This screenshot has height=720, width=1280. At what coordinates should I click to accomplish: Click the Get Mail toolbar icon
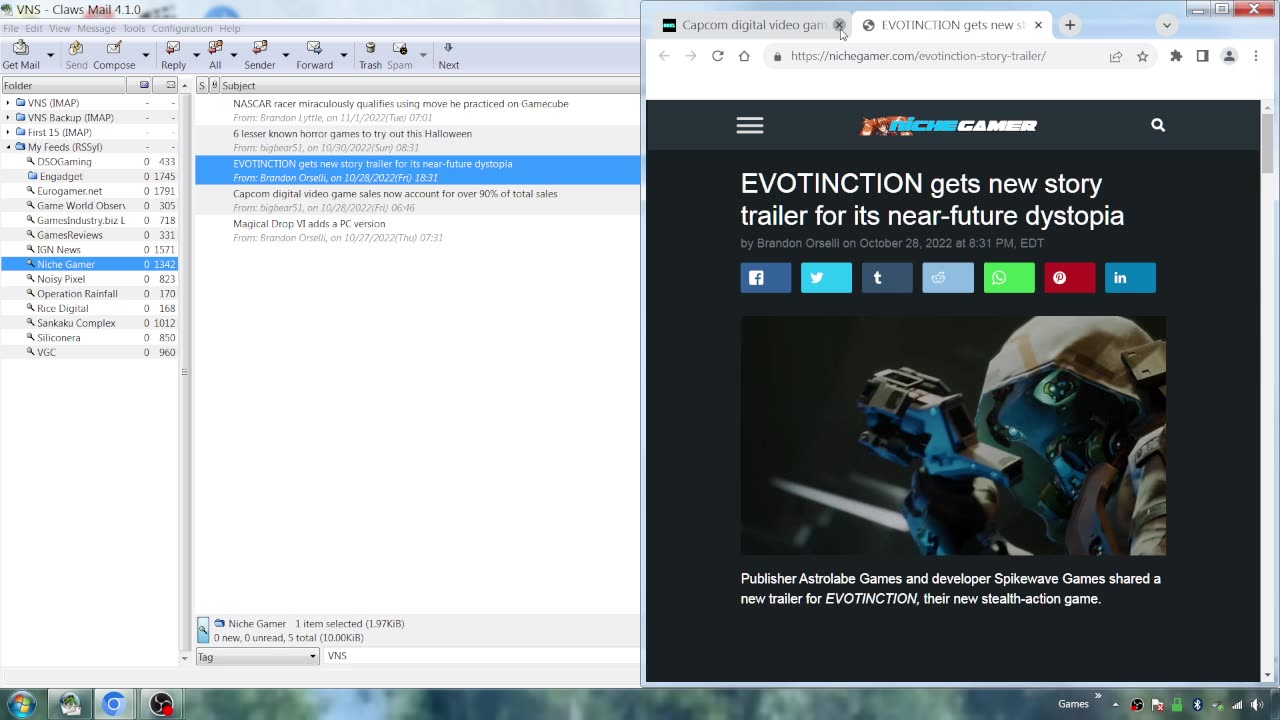[x=21, y=48]
